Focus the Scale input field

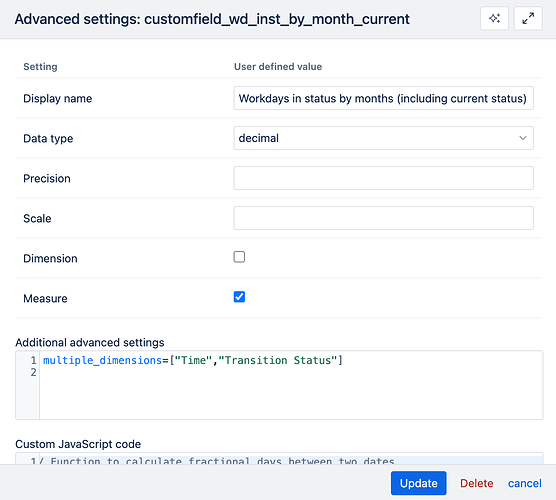pos(383,218)
